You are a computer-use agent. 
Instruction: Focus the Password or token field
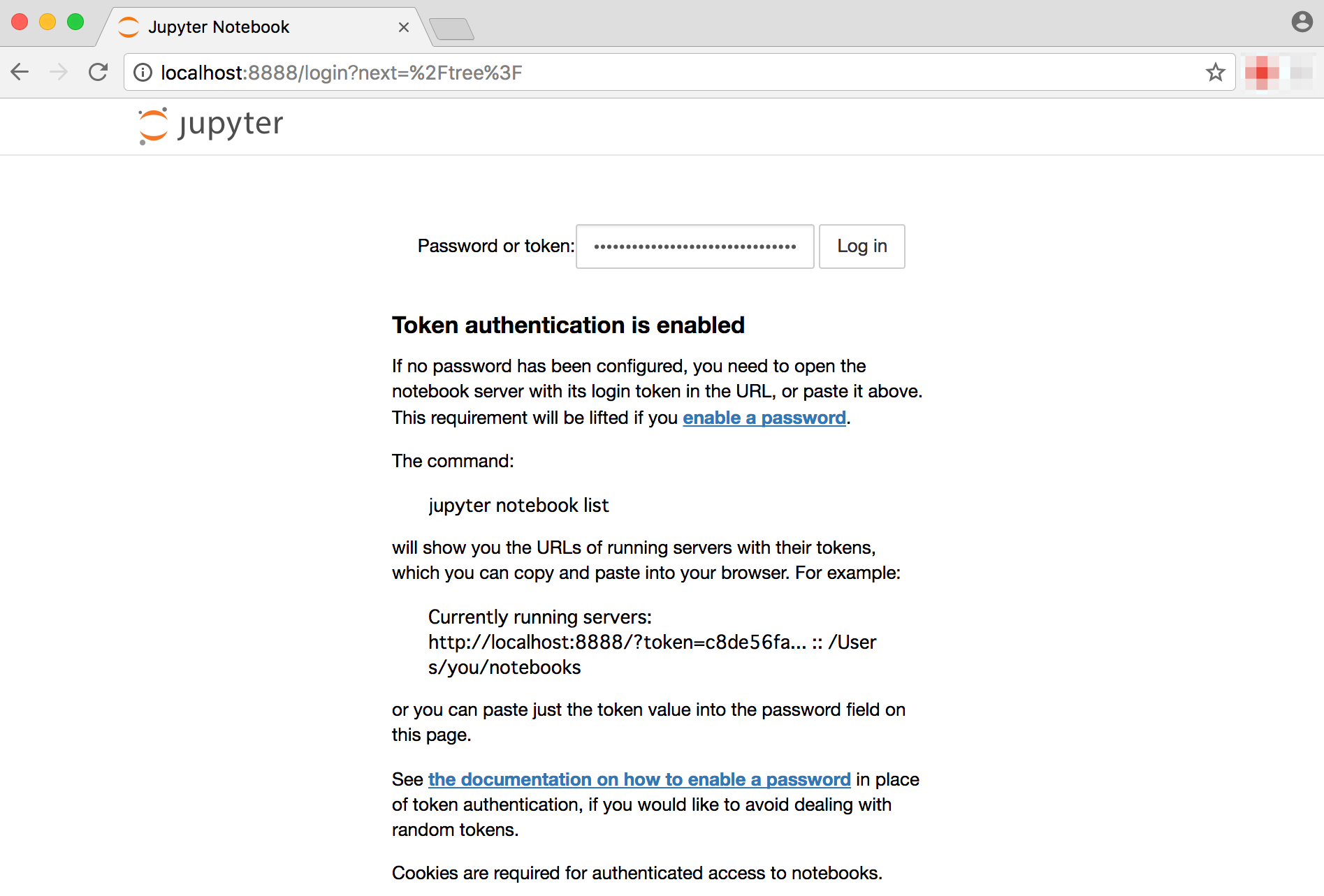(694, 246)
